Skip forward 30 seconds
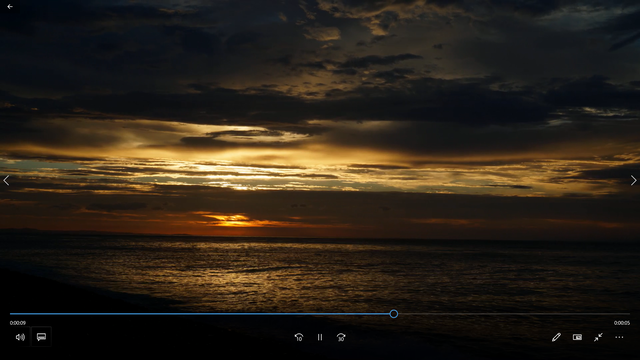Image resolution: width=640 pixels, height=360 pixels. tap(341, 337)
